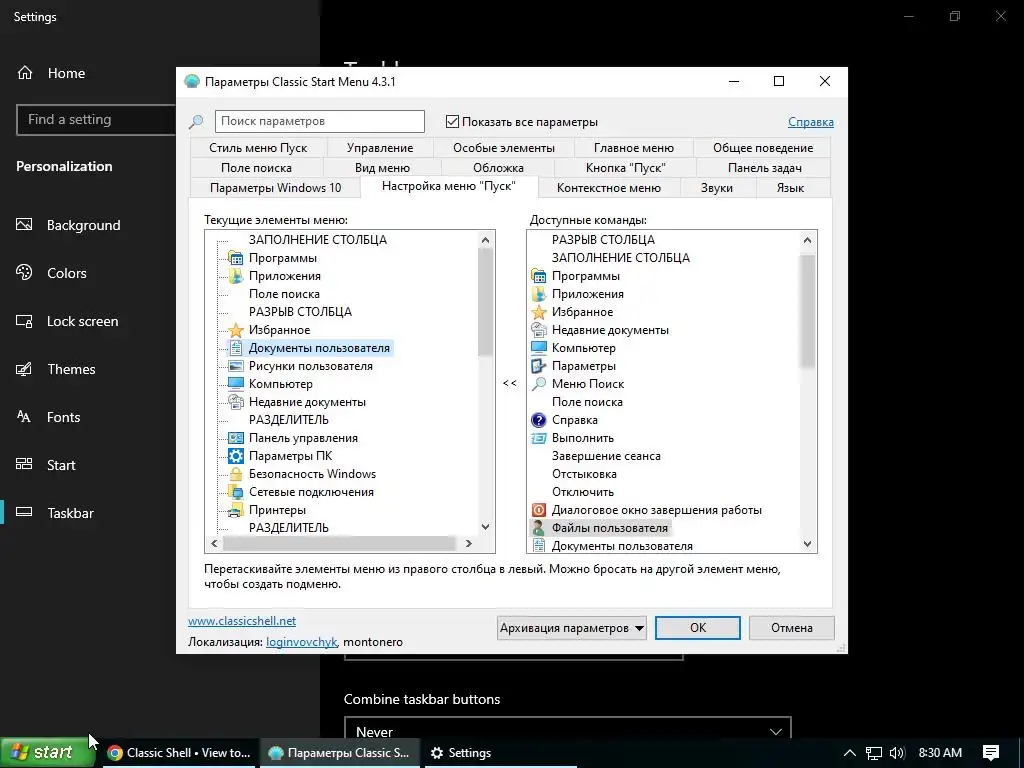
Task: Click the Документы пользователя icon in left list
Action: coord(236,348)
